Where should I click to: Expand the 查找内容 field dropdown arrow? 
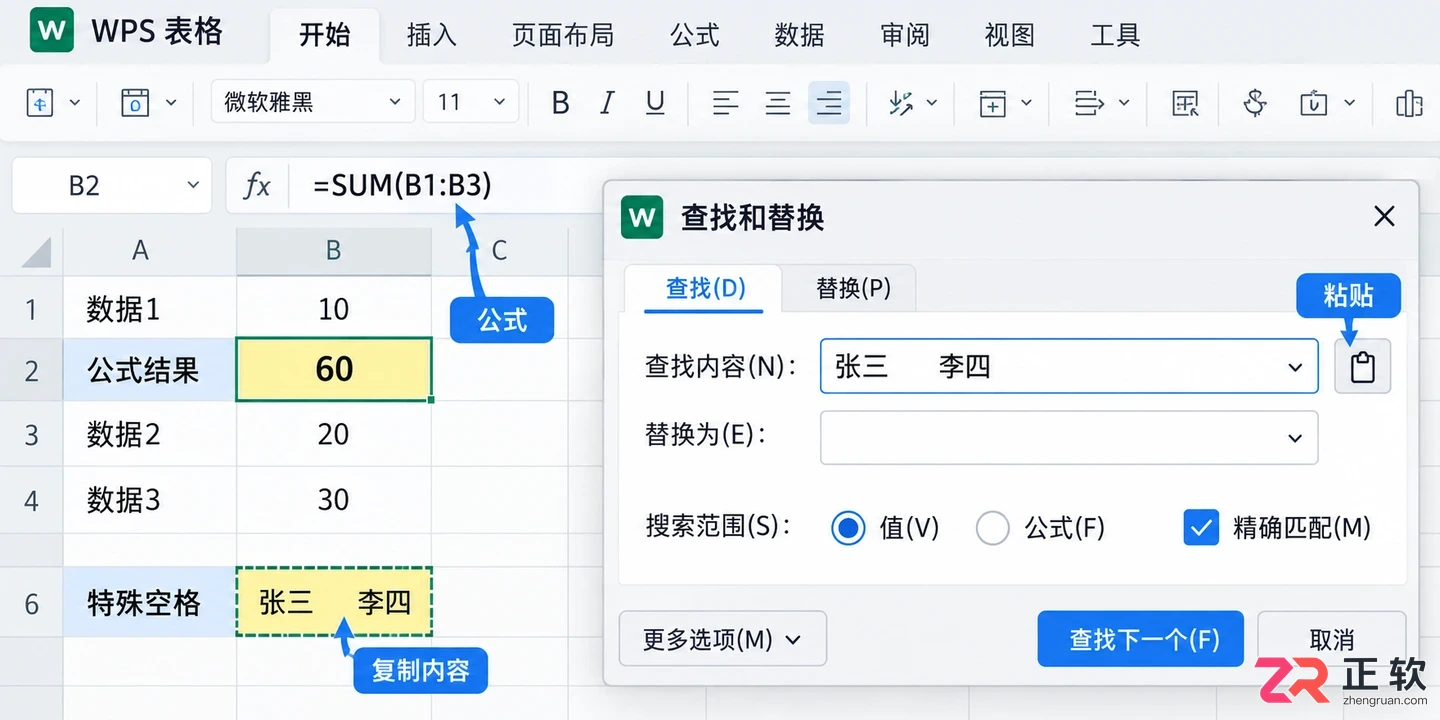pyautogui.click(x=1295, y=368)
